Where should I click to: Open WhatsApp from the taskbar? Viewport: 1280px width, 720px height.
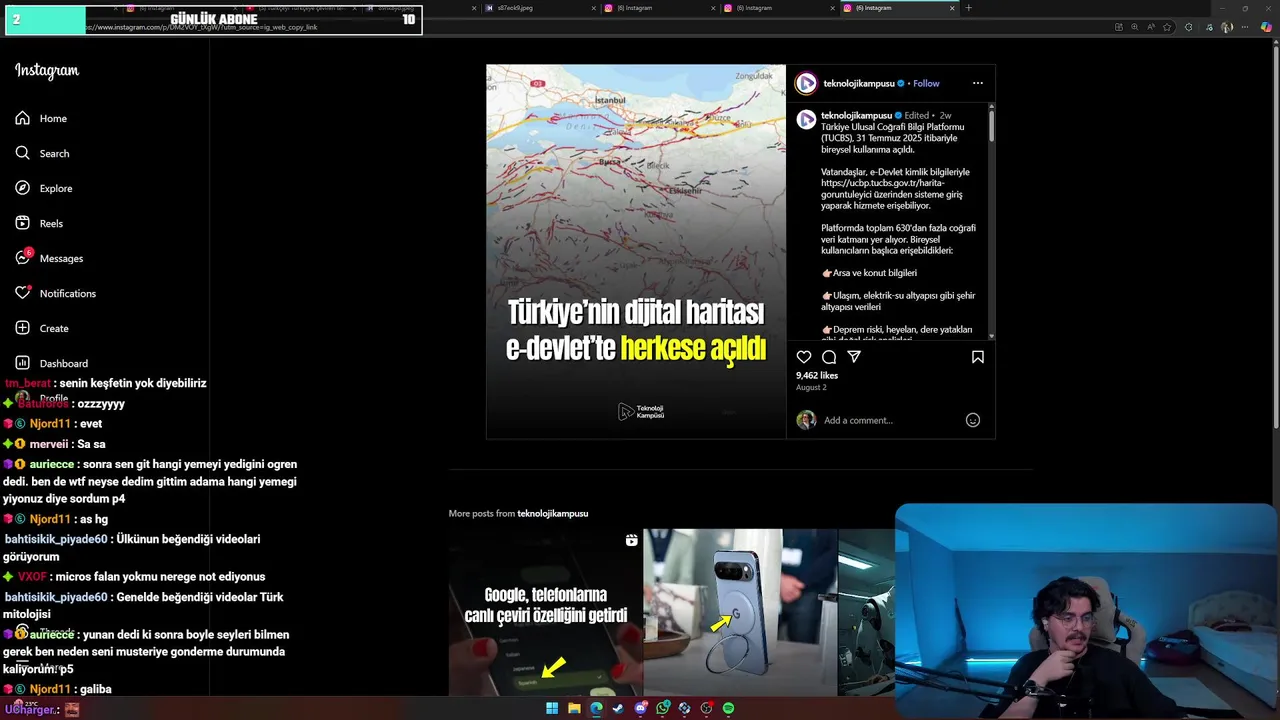663,708
